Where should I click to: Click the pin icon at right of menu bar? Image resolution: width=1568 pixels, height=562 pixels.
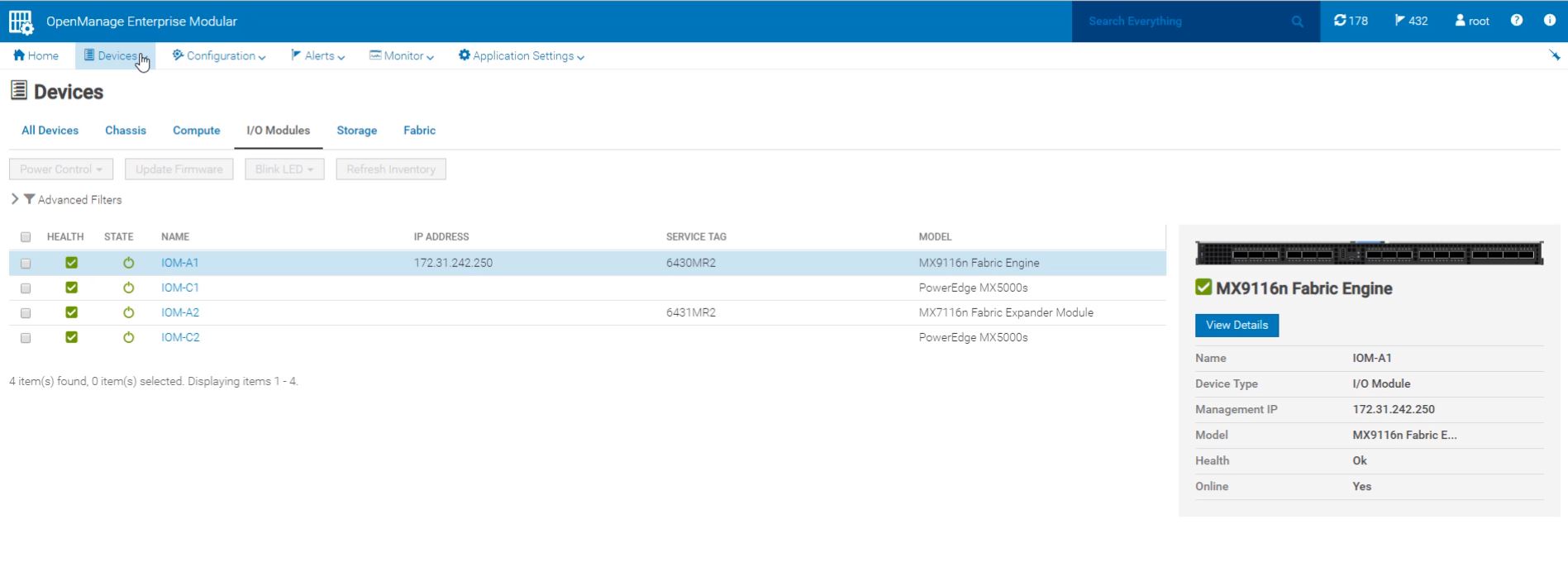tap(1554, 55)
